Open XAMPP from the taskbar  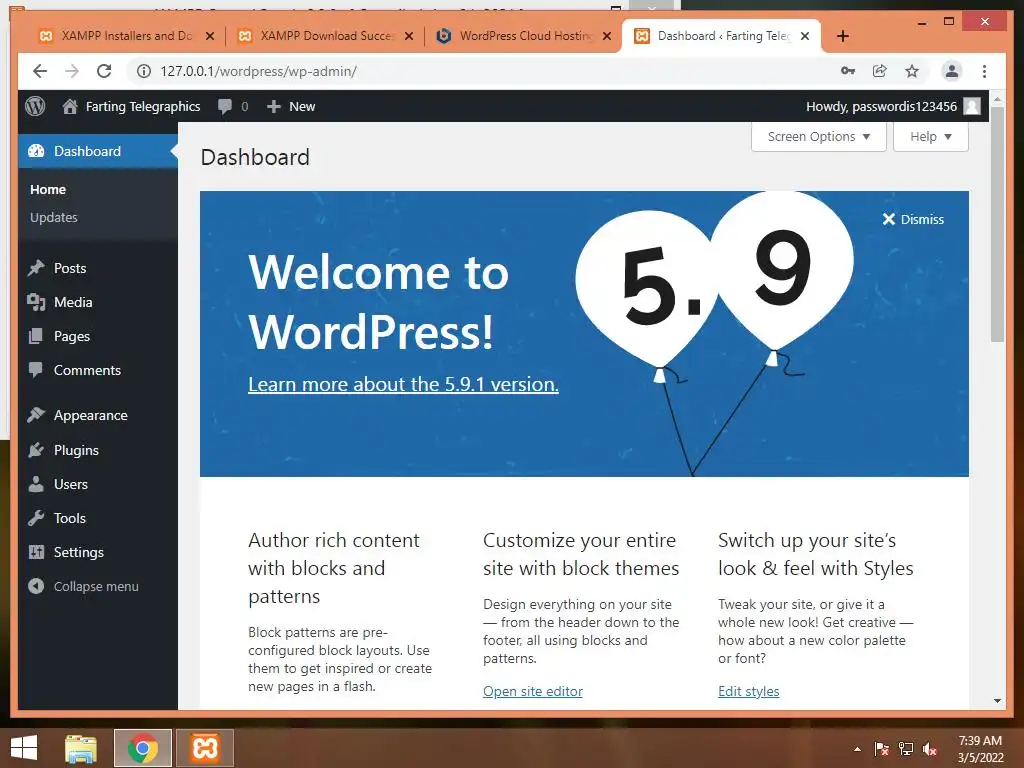coord(204,748)
